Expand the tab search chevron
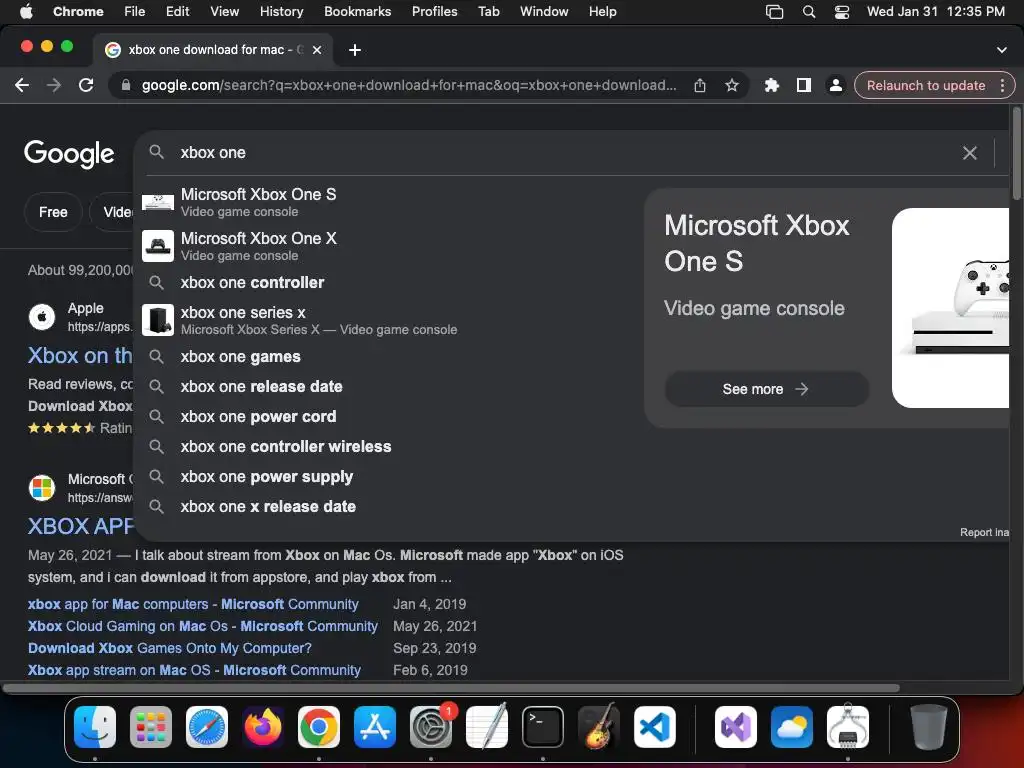This screenshot has width=1024, height=768. (1001, 50)
